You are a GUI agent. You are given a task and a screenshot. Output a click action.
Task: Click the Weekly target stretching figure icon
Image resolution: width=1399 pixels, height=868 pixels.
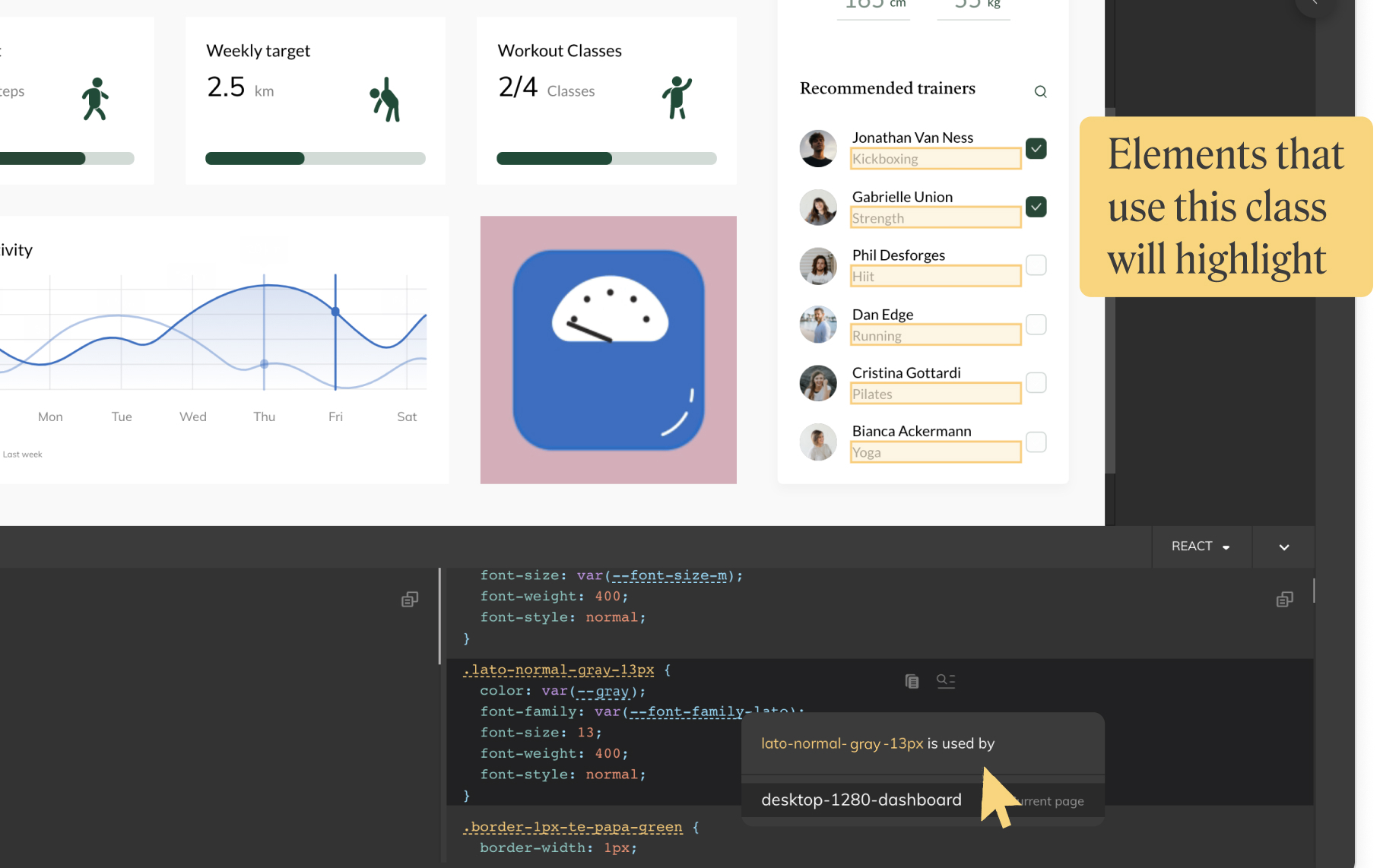(385, 100)
